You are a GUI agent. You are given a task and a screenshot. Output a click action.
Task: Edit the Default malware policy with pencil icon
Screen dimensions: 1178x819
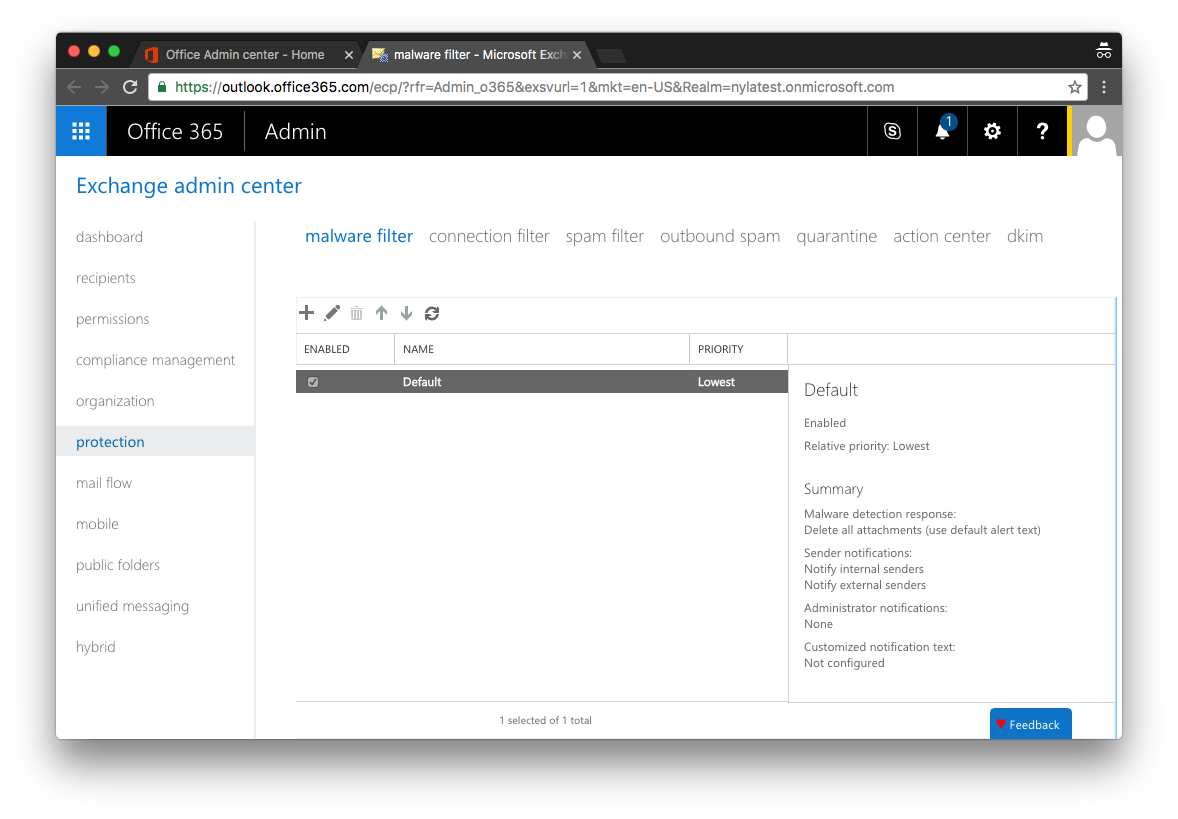pyautogui.click(x=331, y=313)
